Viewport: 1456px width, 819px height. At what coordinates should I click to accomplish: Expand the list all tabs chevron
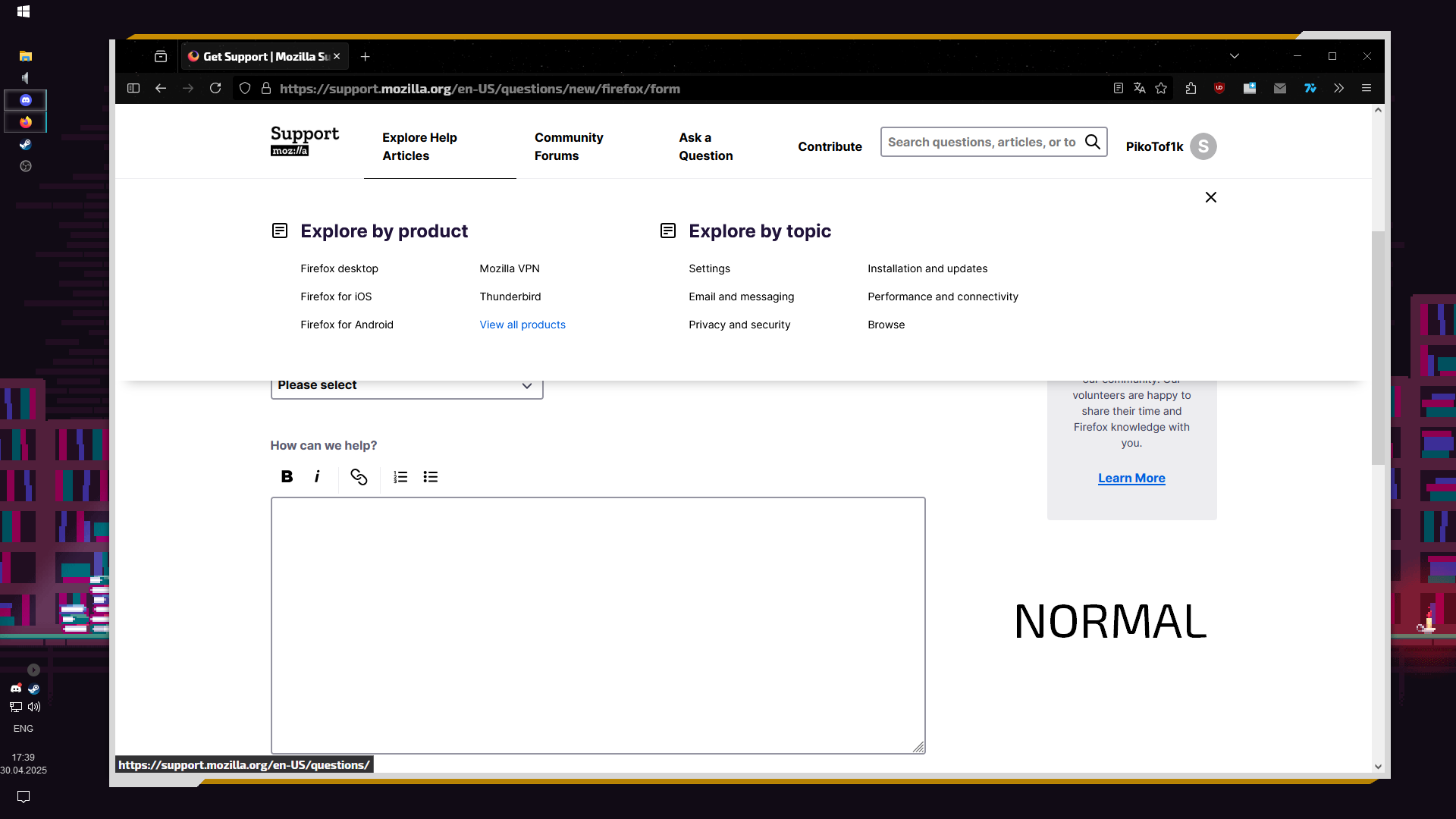coord(1235,56)
